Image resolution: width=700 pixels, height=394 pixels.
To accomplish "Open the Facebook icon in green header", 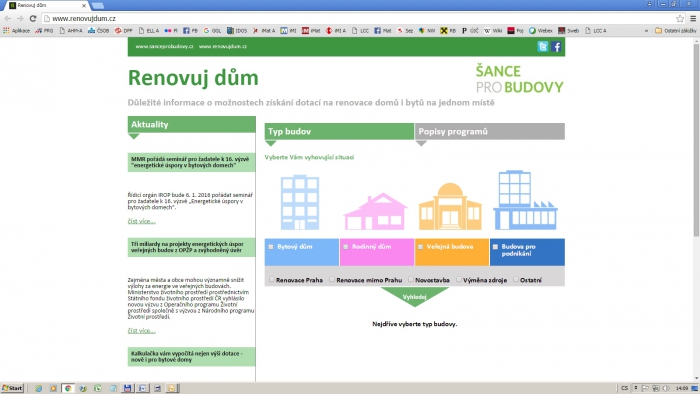I will pos(556,46).
